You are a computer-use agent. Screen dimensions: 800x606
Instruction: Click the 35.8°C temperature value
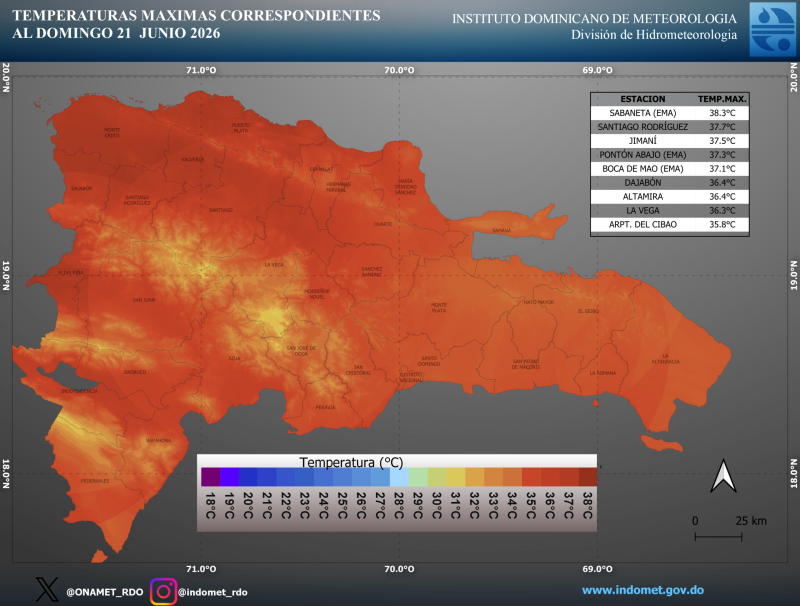pos(722,224)
